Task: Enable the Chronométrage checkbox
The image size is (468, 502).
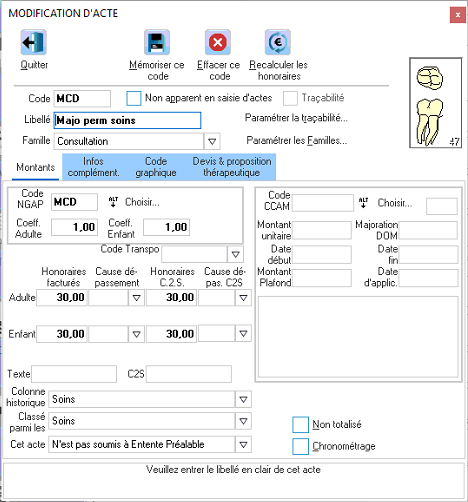Action: coord(300,447)
